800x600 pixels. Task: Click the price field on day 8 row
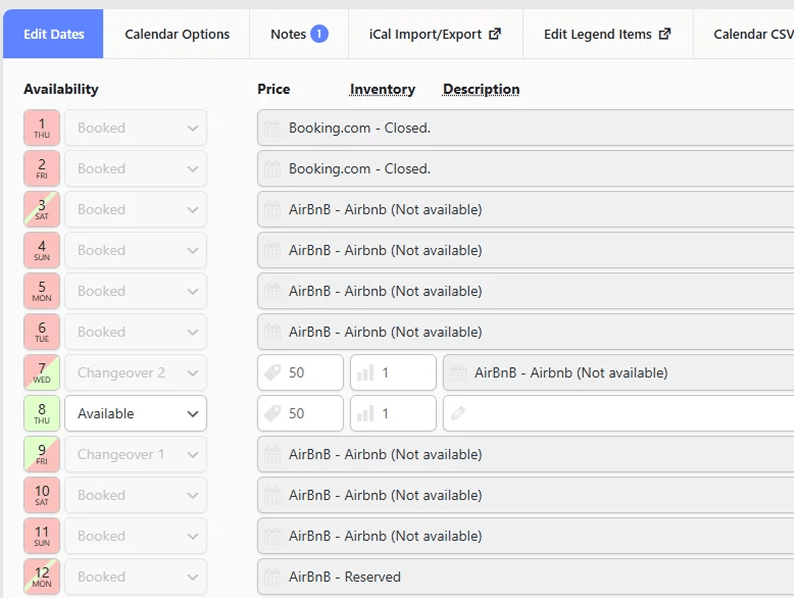(310, 413)
